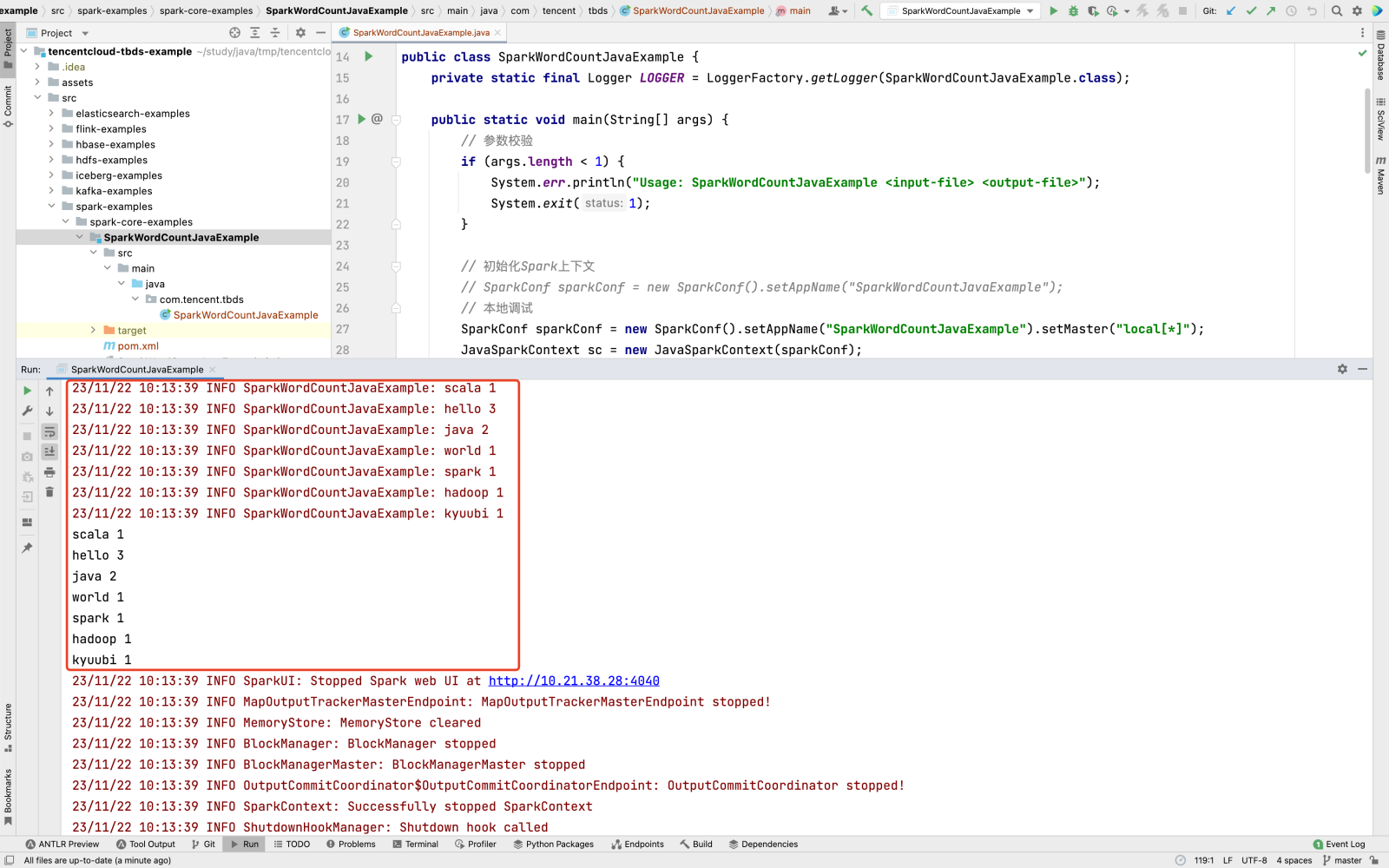Click the master Git branch widget
1389x868 pixels.
[1341, 860]
